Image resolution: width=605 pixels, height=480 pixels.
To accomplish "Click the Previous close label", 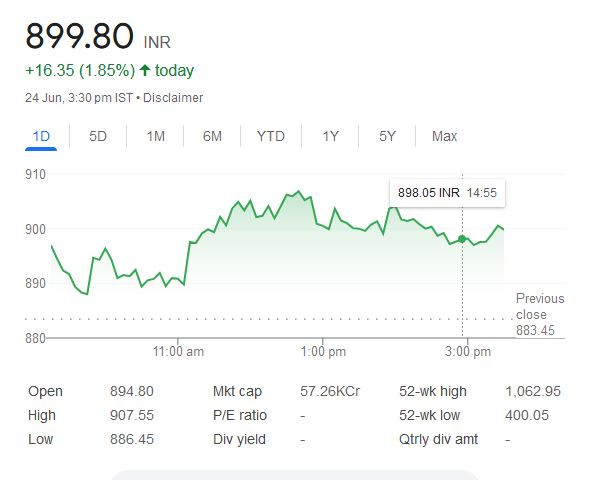I will pyautogui.click(x=539, y=305).
